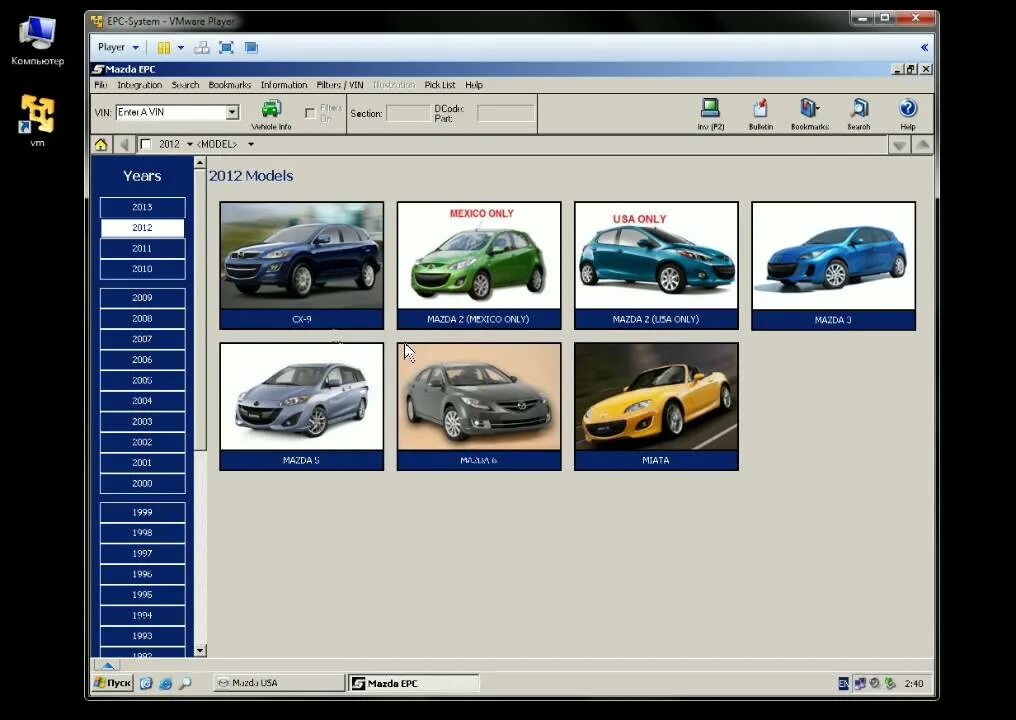Click the Section input field
The height and width of the screenshot is (720, 1016).
coord(408,113)
